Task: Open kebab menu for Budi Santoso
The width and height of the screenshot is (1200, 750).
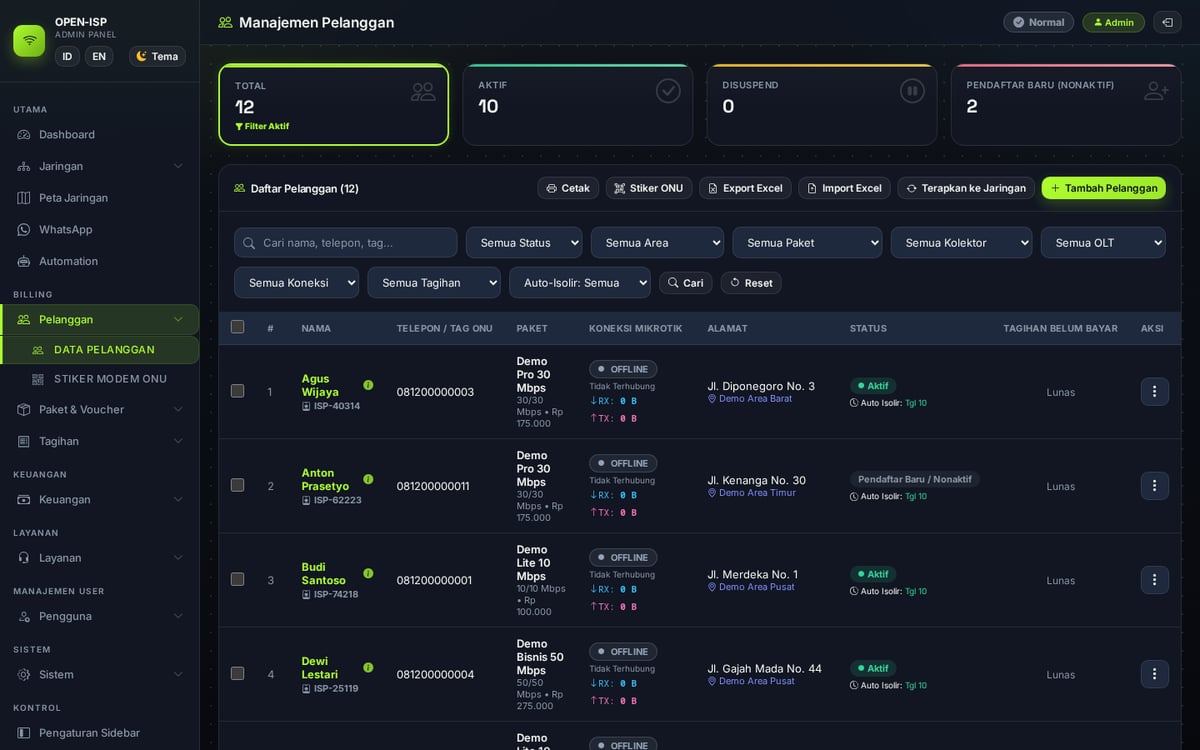Action: (1155, 580)
